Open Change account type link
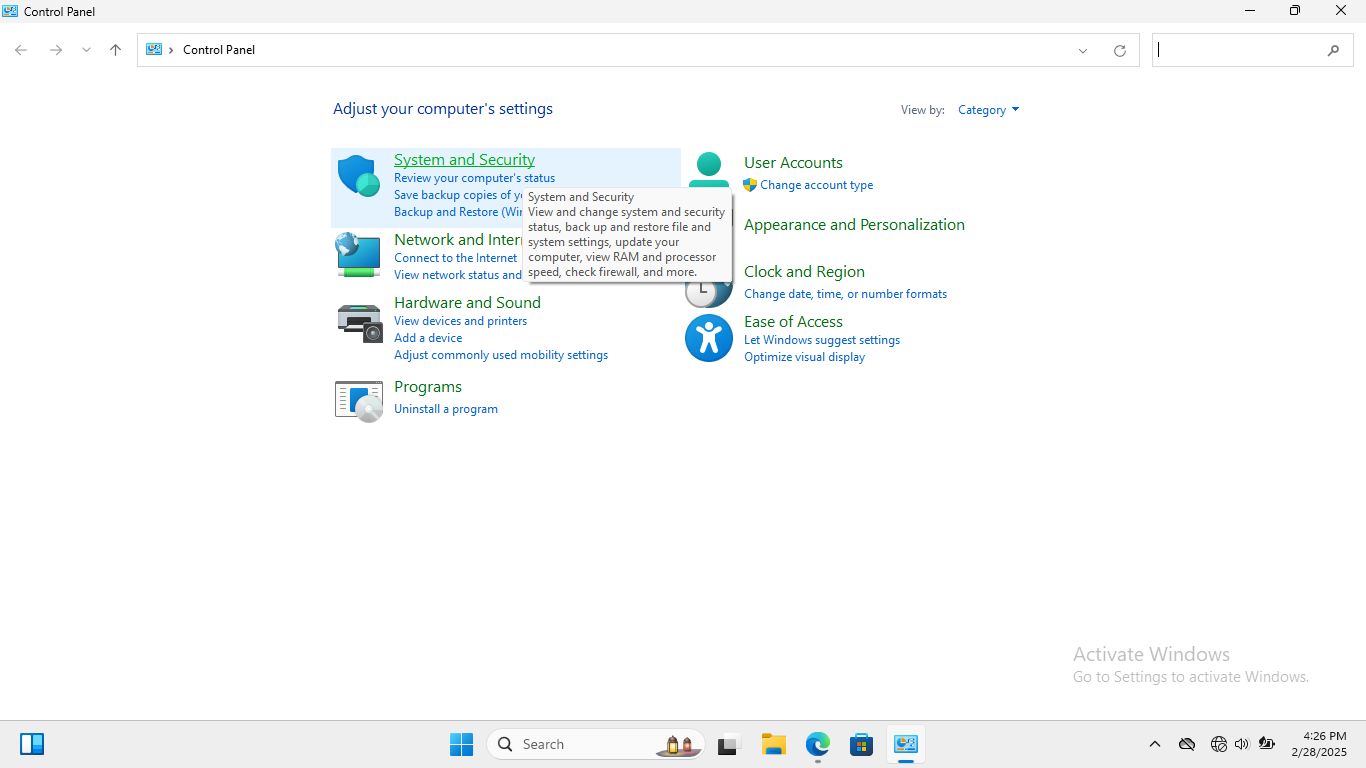 click(x=816, y=185)
